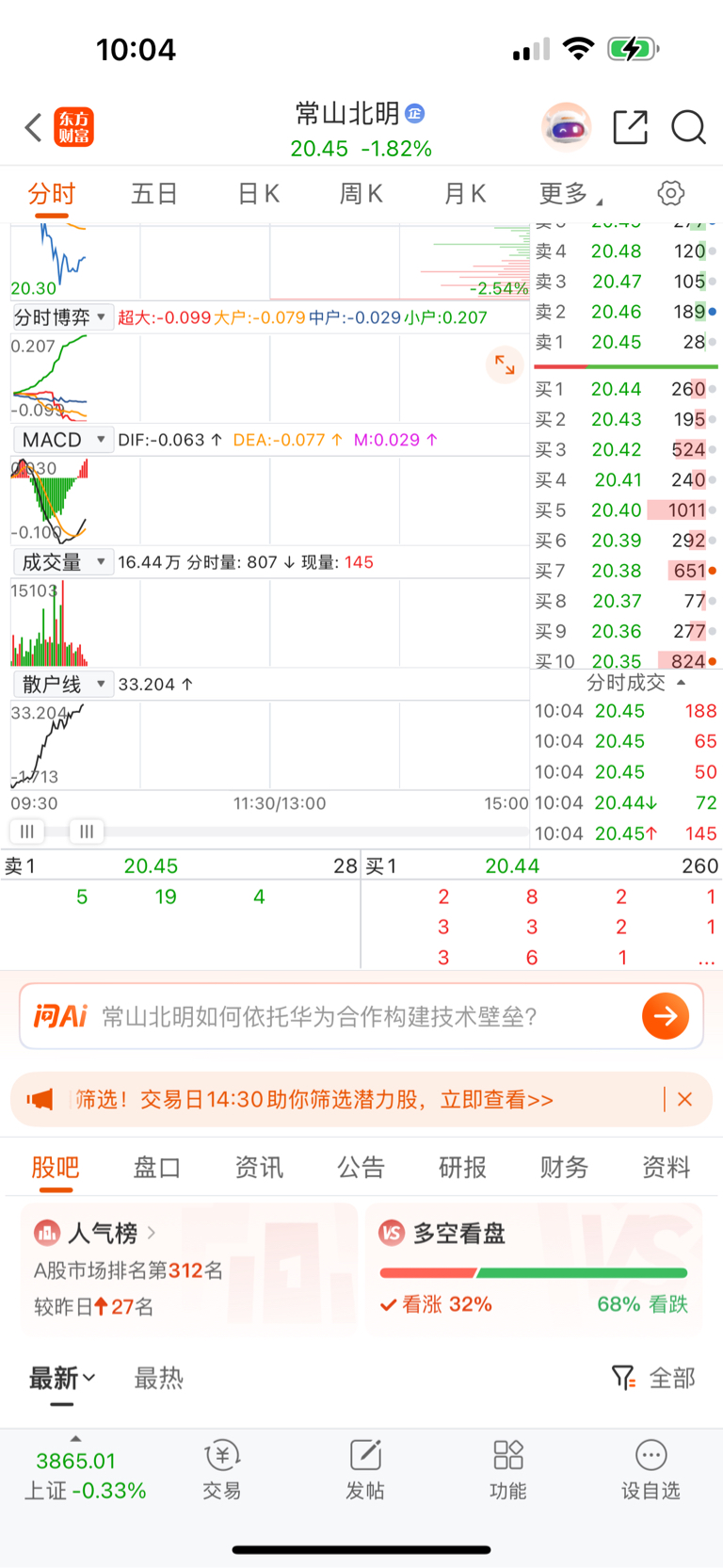
Task: Tap the 问Ai logo
Action: [60, 1016]
